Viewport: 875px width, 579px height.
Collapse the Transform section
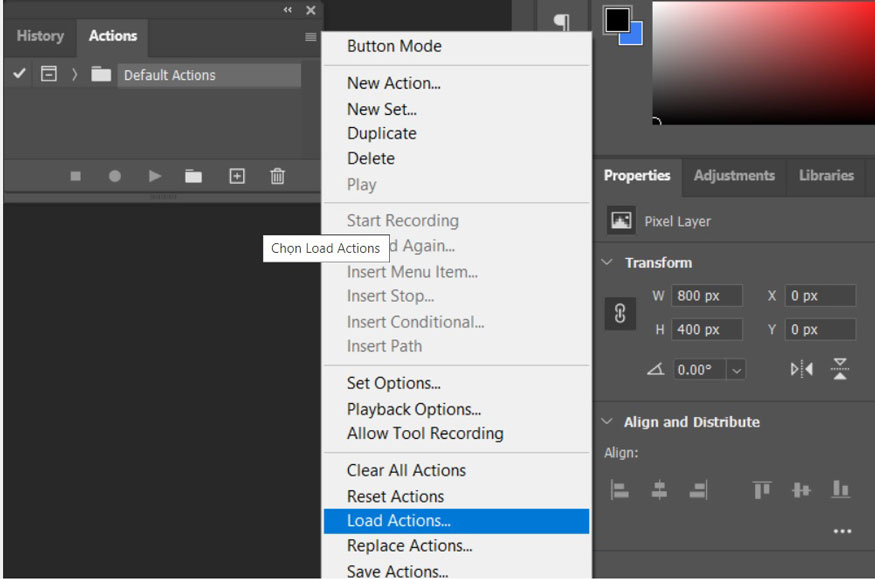click(x=607, y=262)
